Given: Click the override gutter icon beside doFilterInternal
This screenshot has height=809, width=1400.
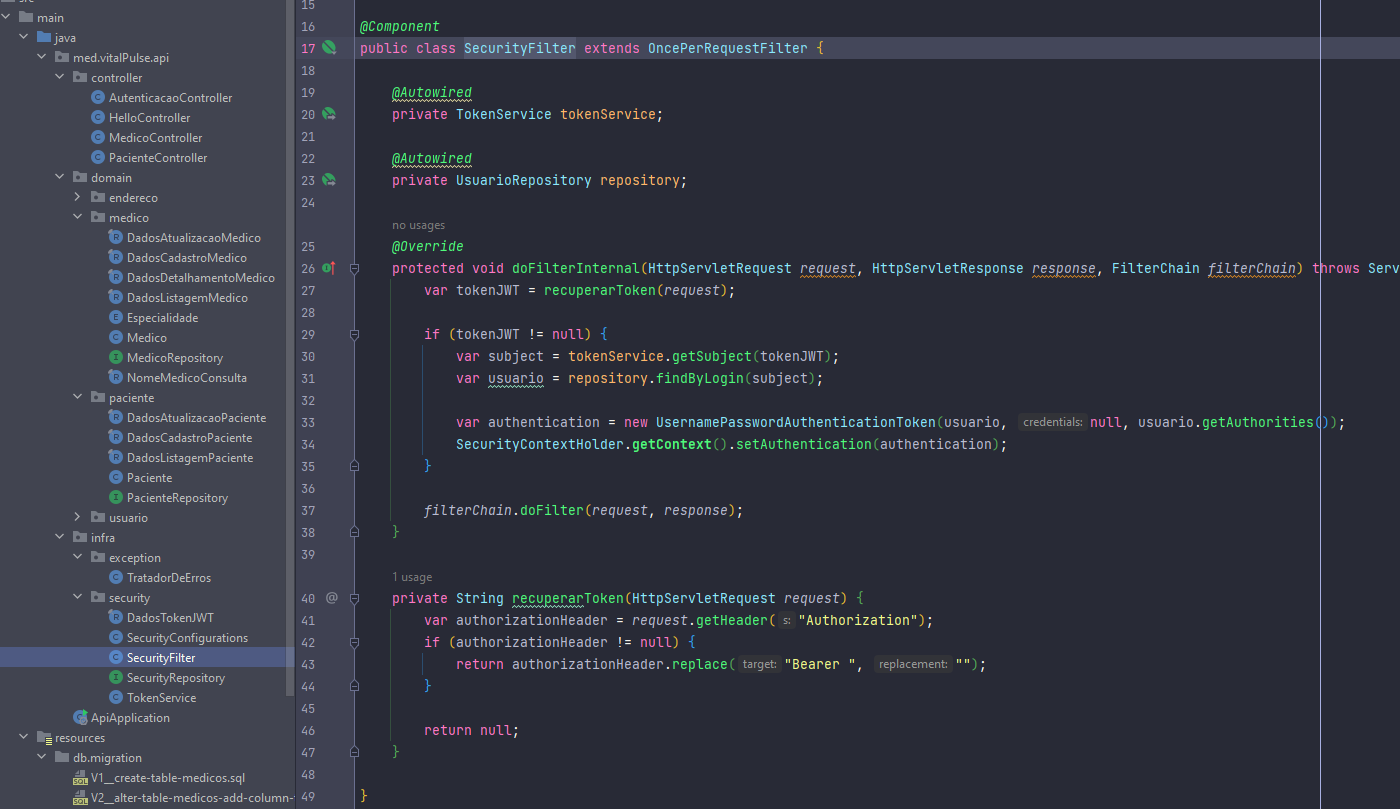Looking at the screenshot, I should pos(329,268).
